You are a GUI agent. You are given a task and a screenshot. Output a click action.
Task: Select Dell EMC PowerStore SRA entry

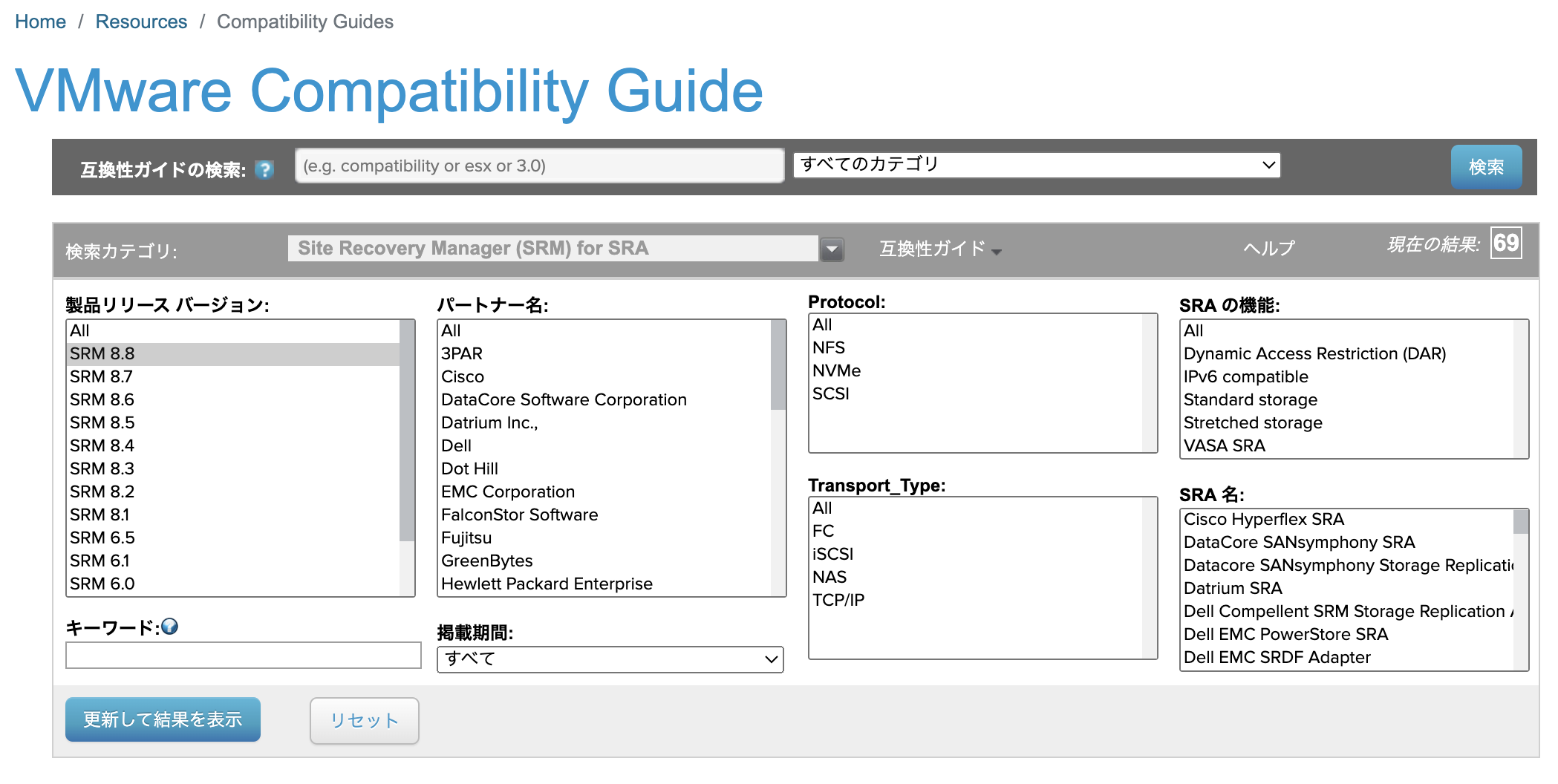(x=1347, y=634)
